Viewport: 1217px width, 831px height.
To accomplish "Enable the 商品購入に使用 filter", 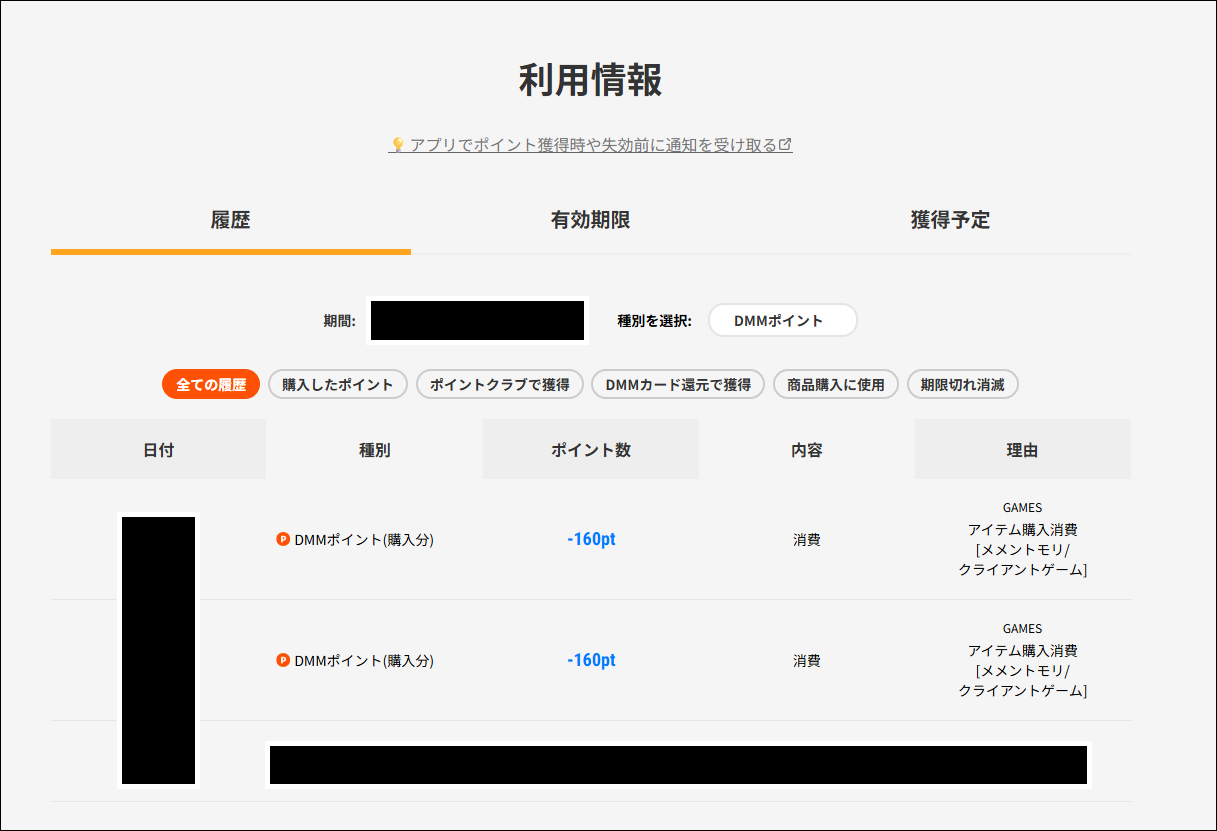I will tap(835, 384).
